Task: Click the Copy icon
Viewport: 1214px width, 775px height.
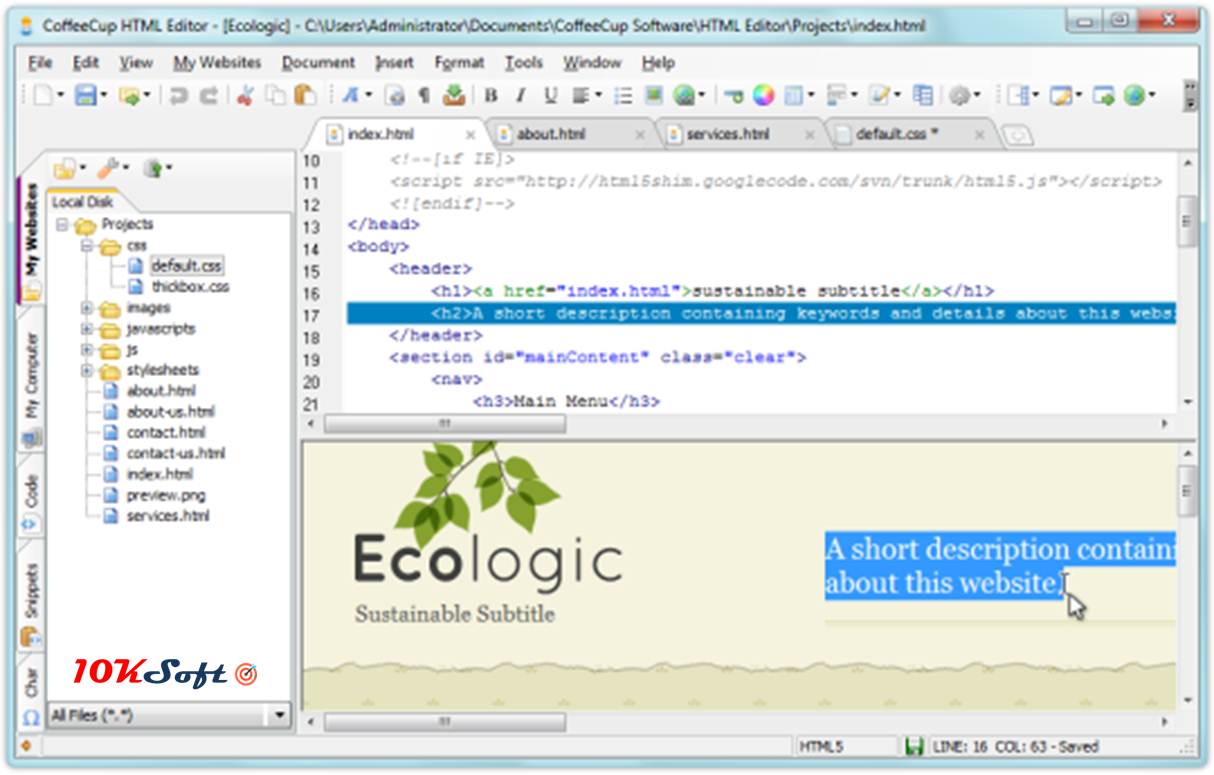Action: pos(275,95)
